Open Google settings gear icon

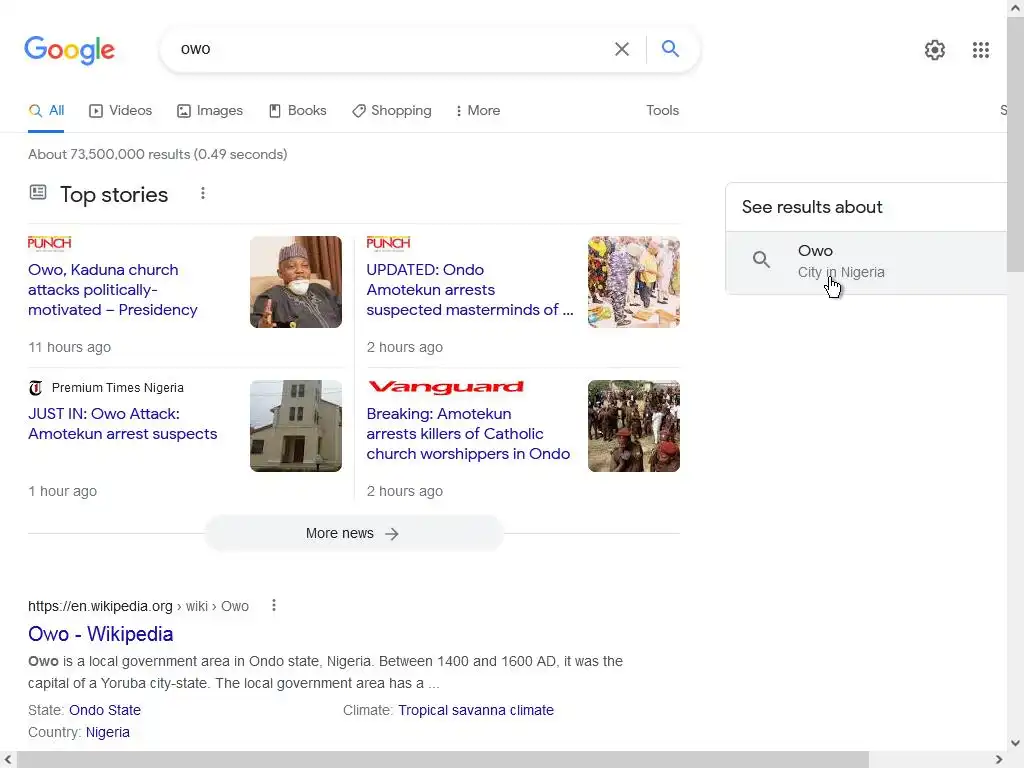(935, 50)
